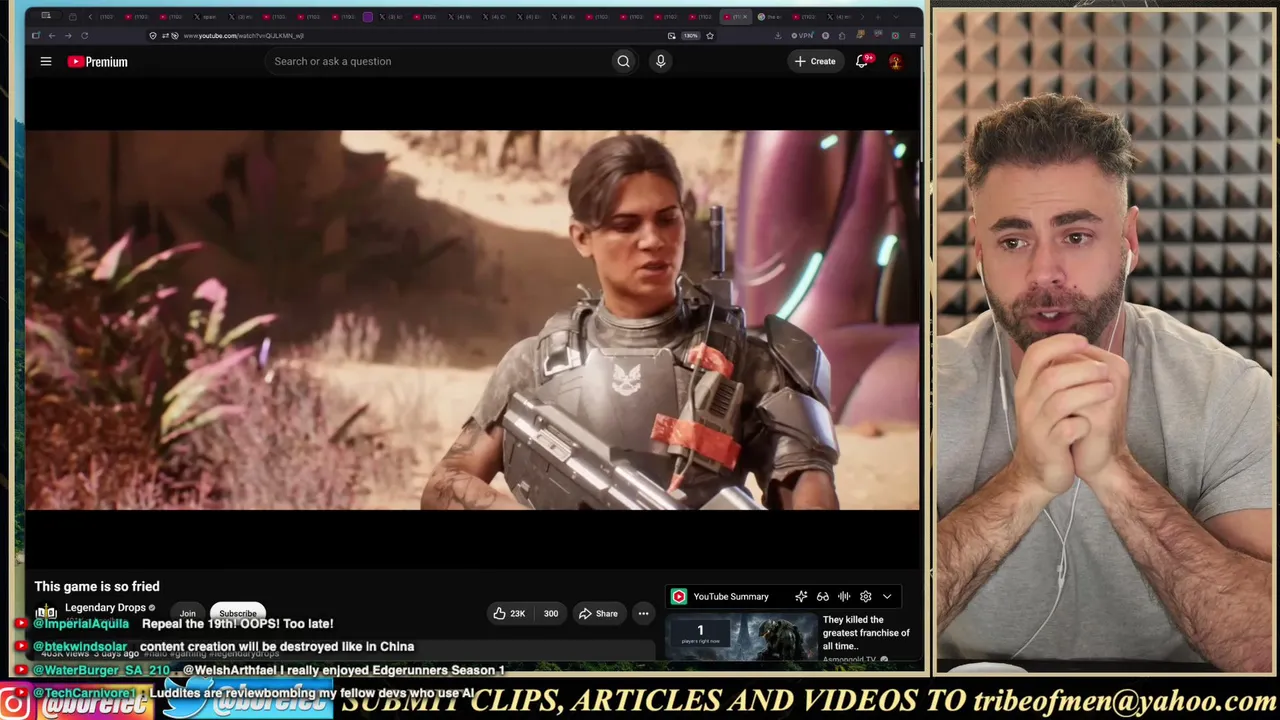Click the video title 'This game is so fried'
Viewport: 1280px width, 720px height.
97,586
